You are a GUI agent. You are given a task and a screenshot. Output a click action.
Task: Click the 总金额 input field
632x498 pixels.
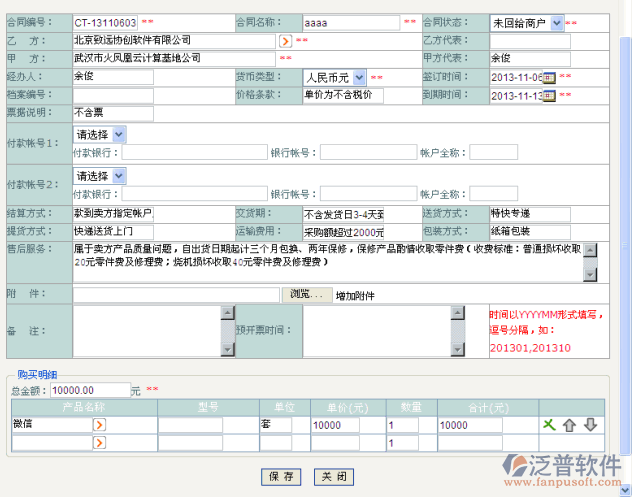point(88,390)
